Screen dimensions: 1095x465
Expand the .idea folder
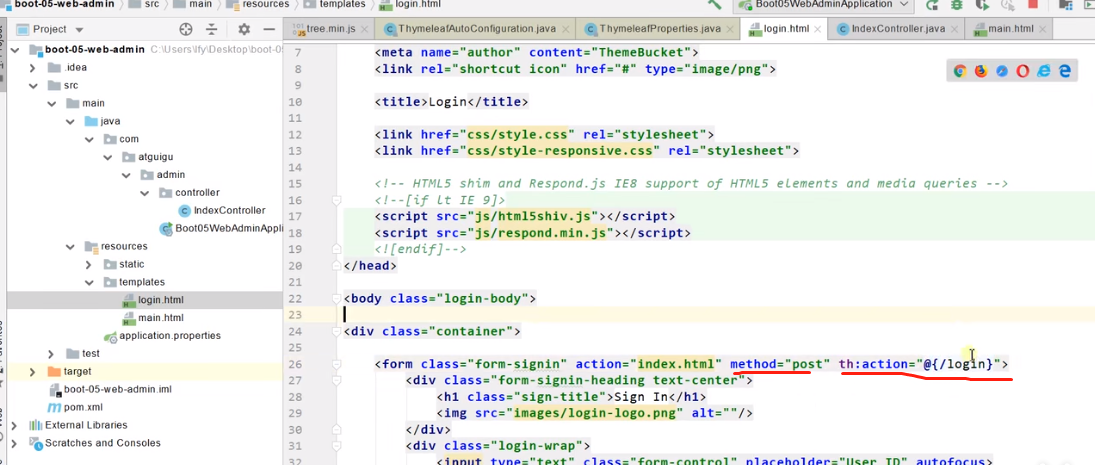(x=32, y=68)
